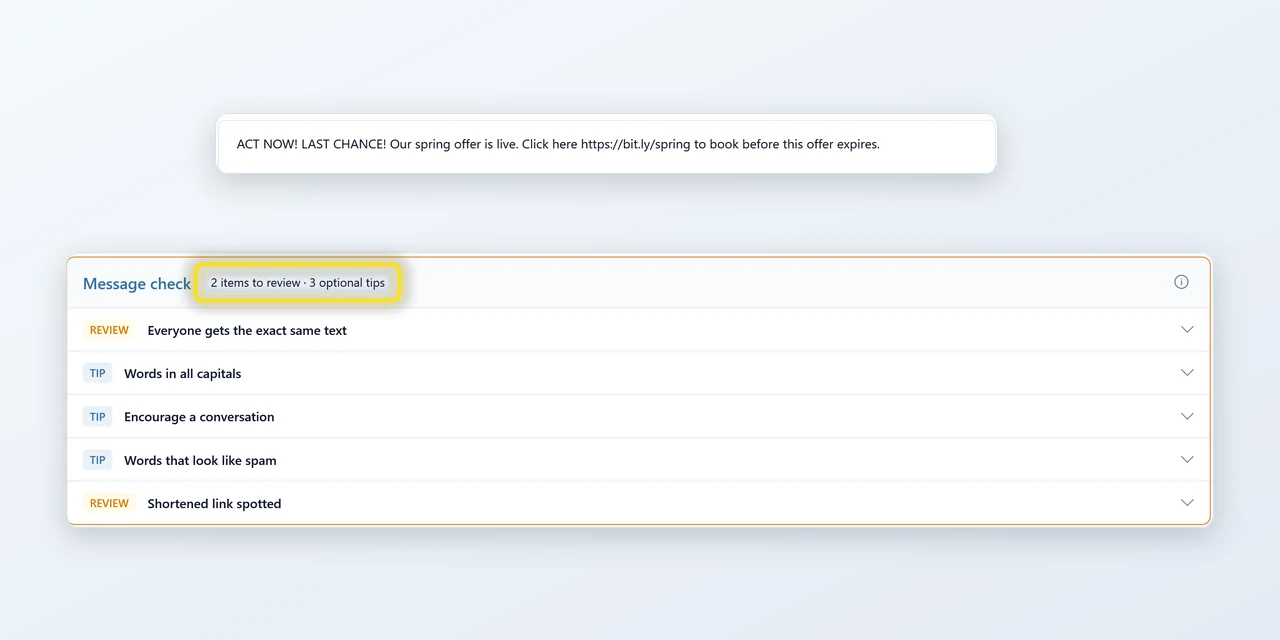Click the REVIEW badge beside Shortened link spotted

click(x=109, y=503)
